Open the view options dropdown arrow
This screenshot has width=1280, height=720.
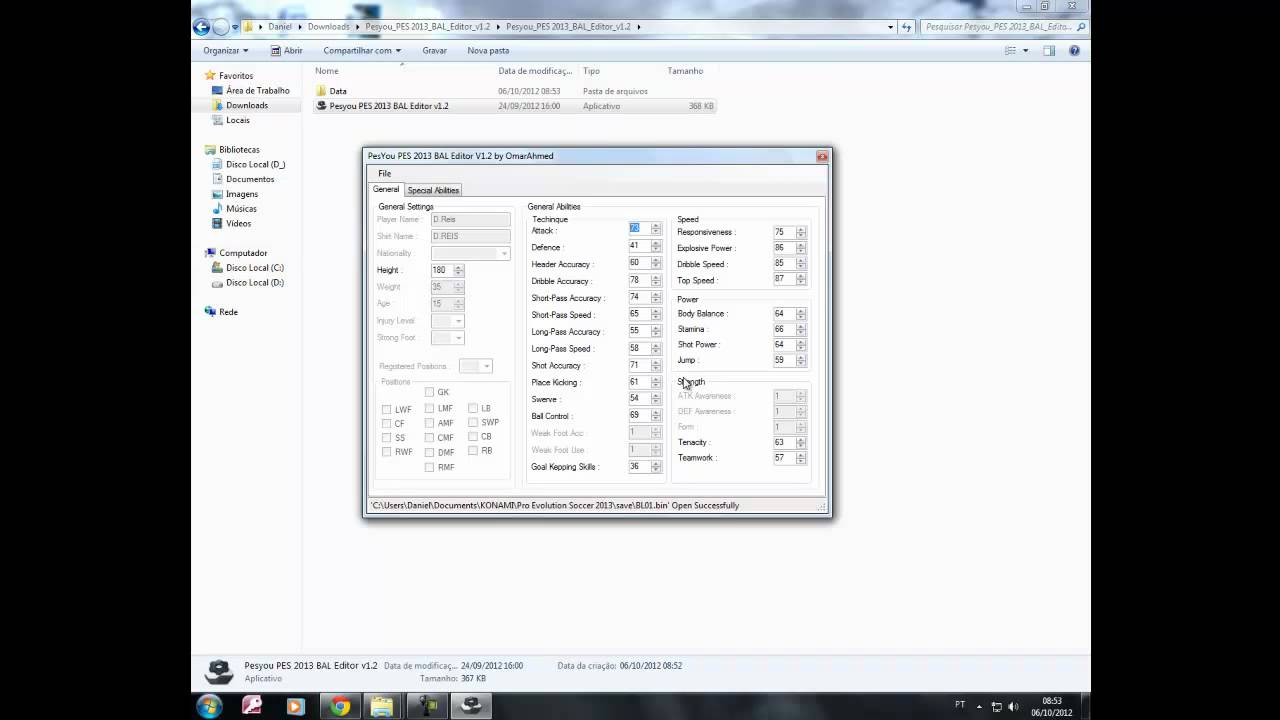pyautogui.click(x=1026, y=50)
